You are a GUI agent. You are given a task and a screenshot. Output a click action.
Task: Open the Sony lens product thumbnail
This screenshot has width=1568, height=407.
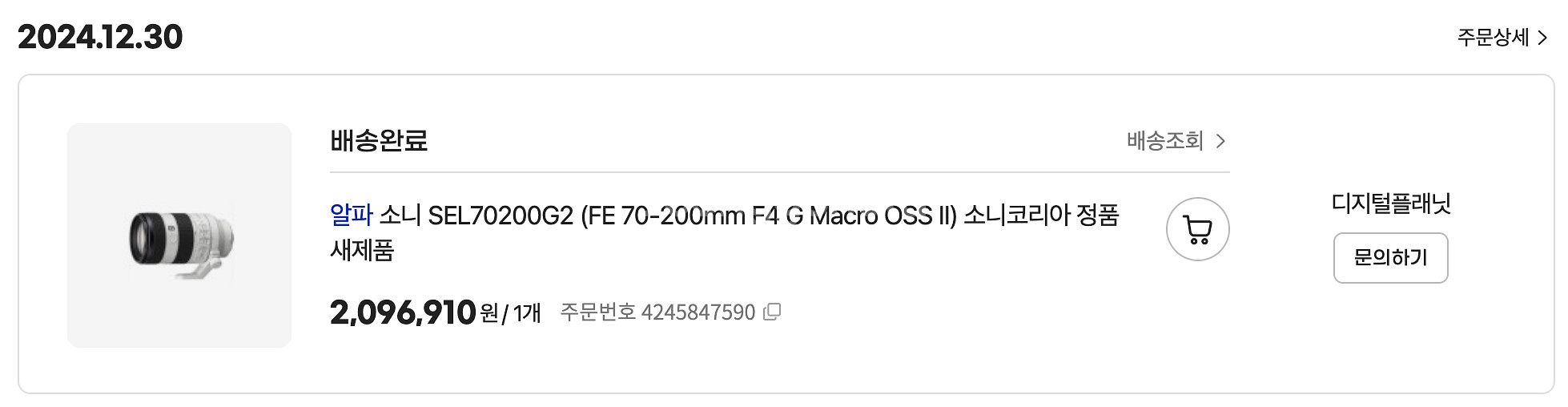pyautogui.click(x=179, y=236)
